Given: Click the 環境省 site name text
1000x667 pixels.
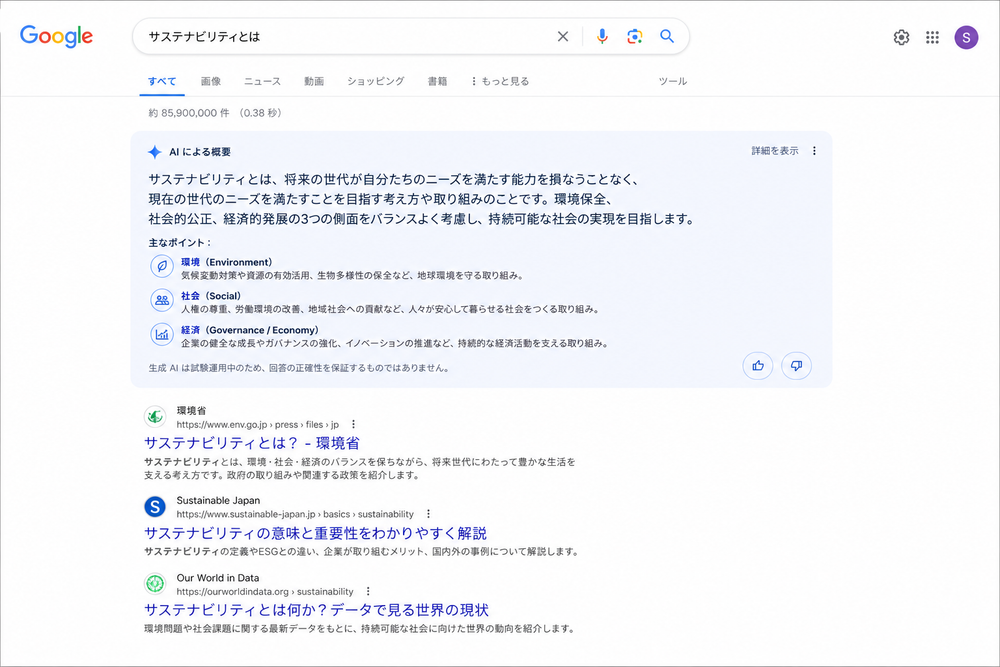Looking at the screenshot, I should pyautogui.click(x=191, y=411).
